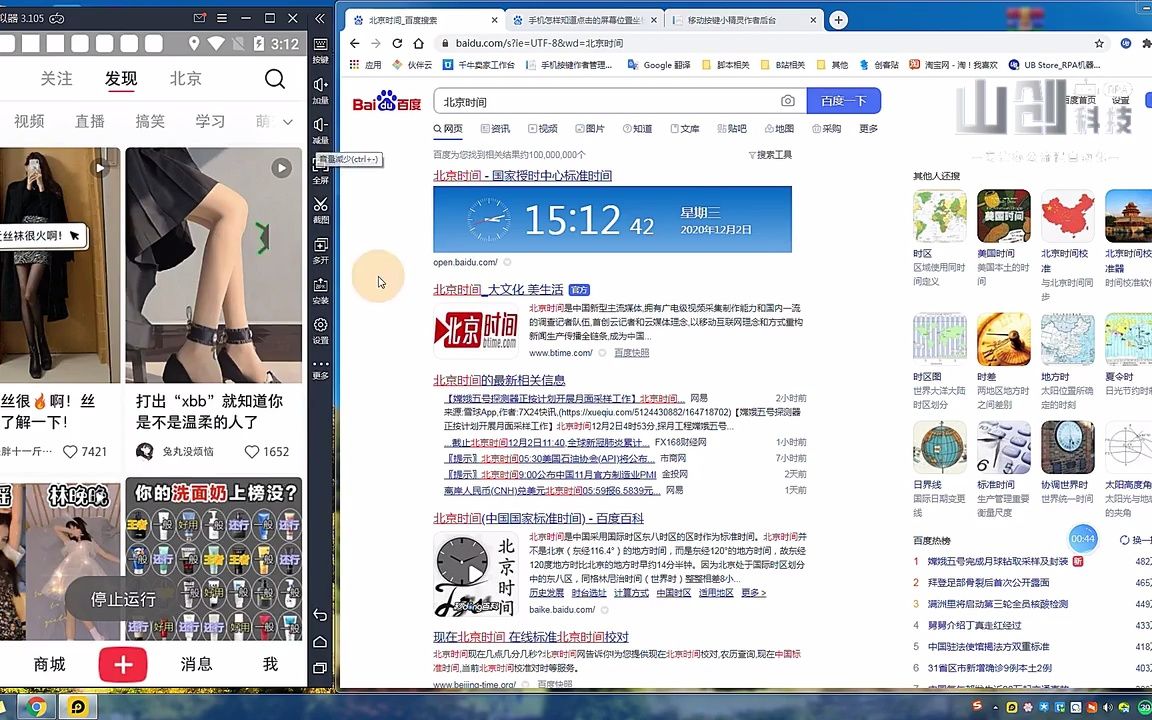Viewport: 1152px width, 720px height.
Task: Raise volume using the 加量 emulator icon
Action: click(x=320, y=88)
